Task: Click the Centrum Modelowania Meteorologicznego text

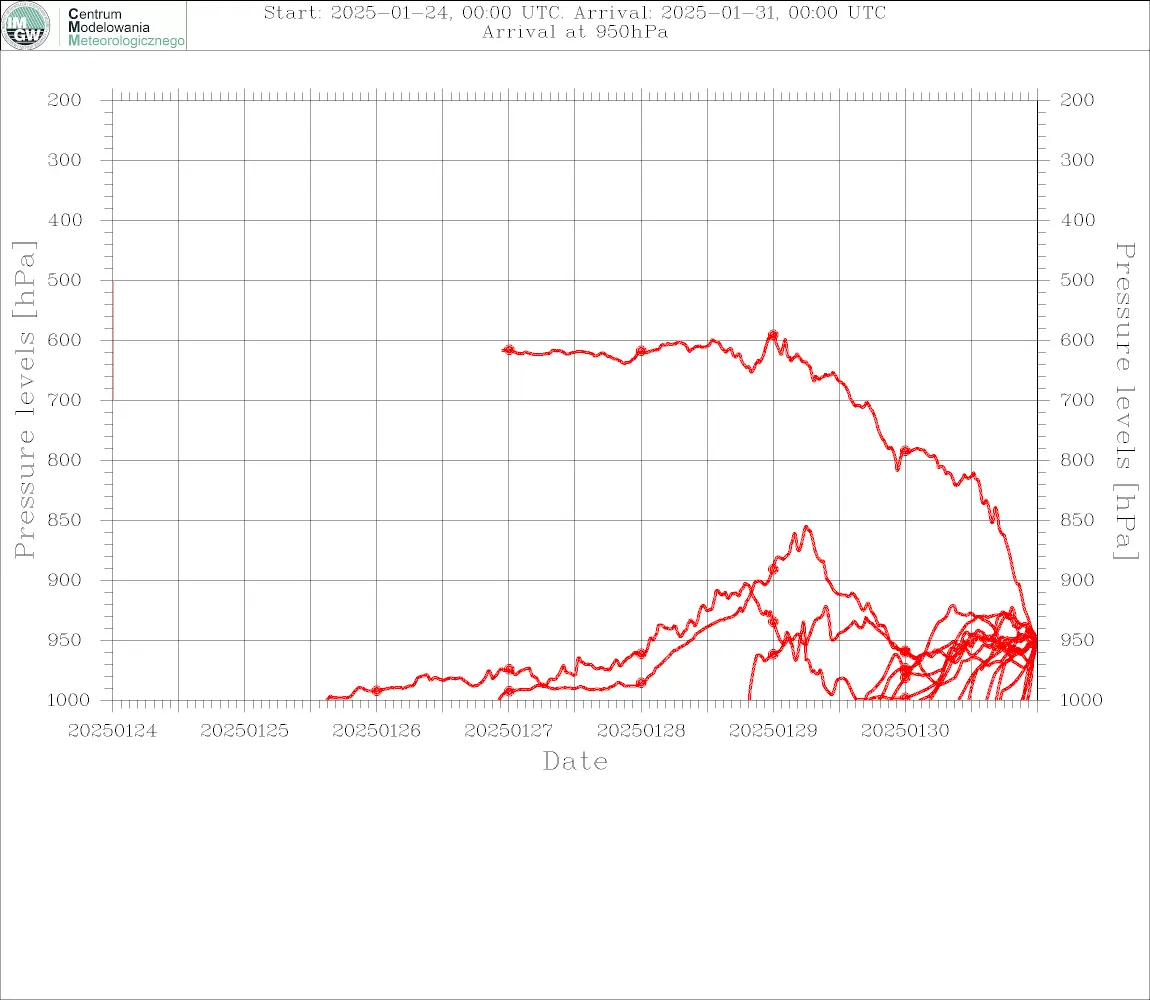Action: (x=125, y=27)
